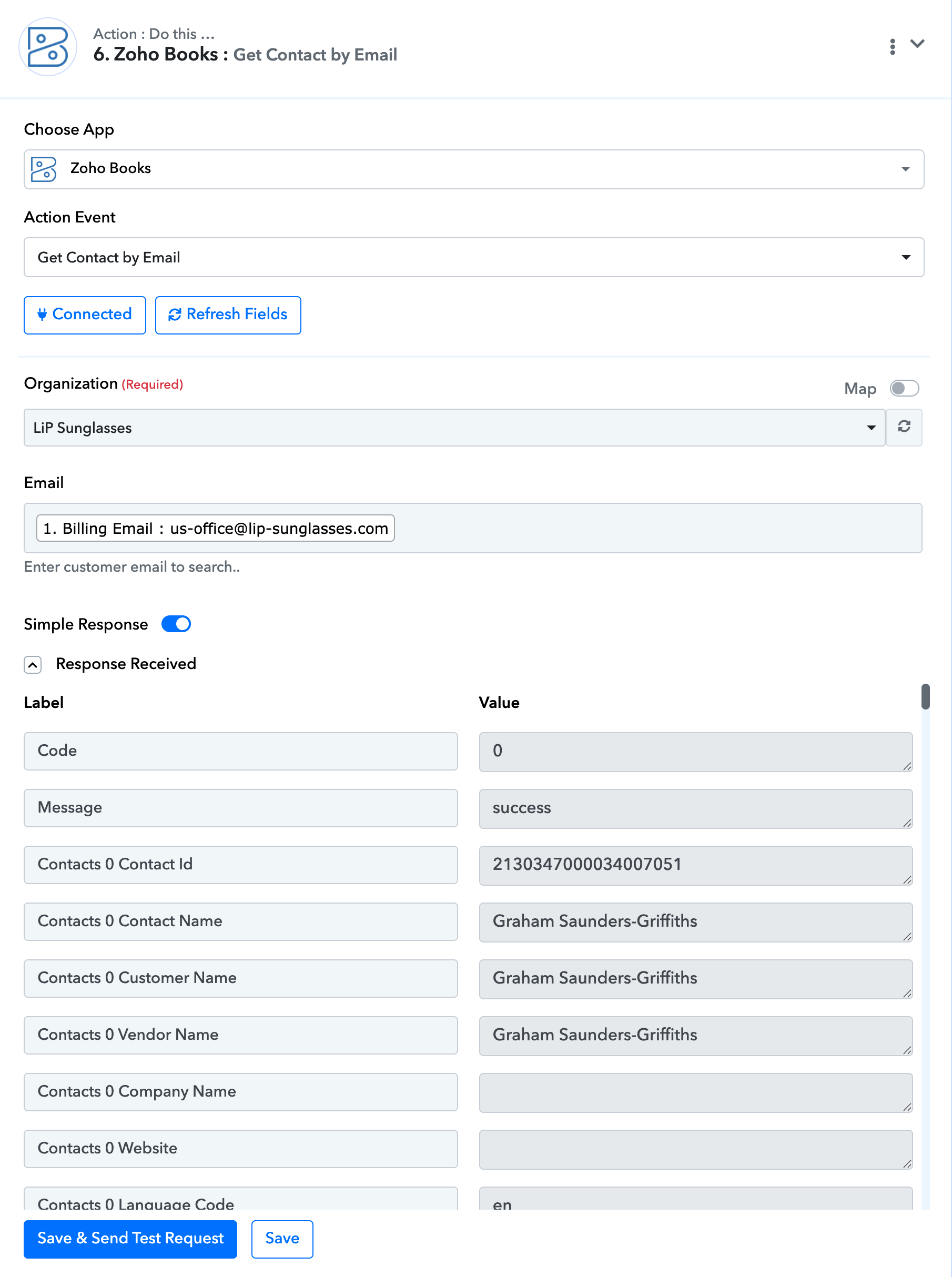The image size is (952, 1277).
Task: Click the Connected button
Action: [85, 315]
